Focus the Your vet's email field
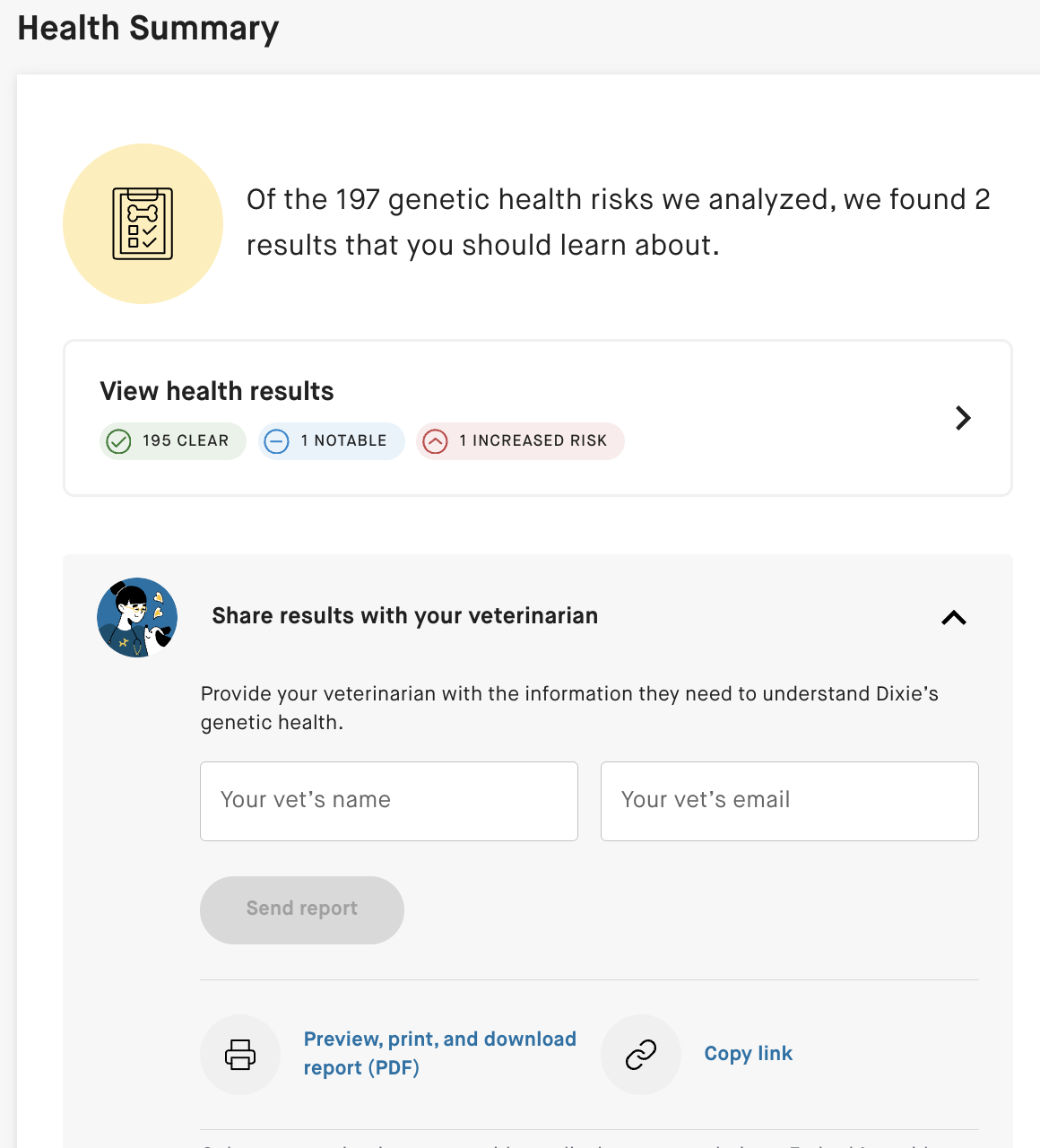This screenshot has height=1148, width=1040. 790,801
